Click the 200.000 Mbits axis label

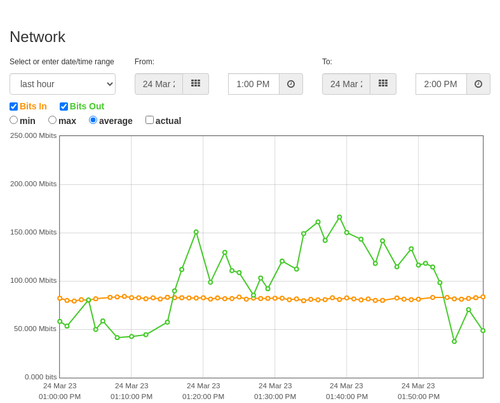pos(33,184)
